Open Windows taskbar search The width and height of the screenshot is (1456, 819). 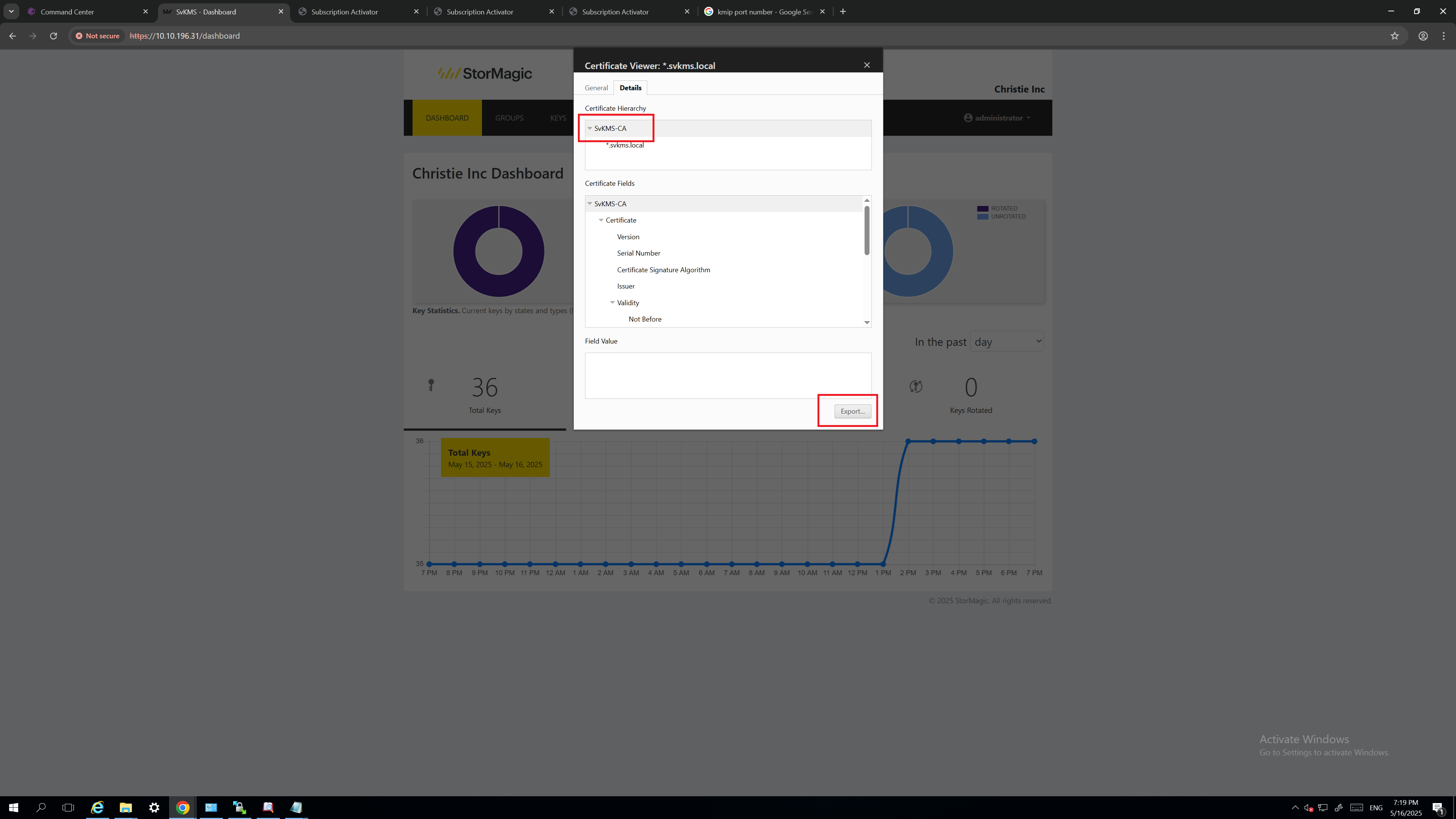(x=41, y=807)
